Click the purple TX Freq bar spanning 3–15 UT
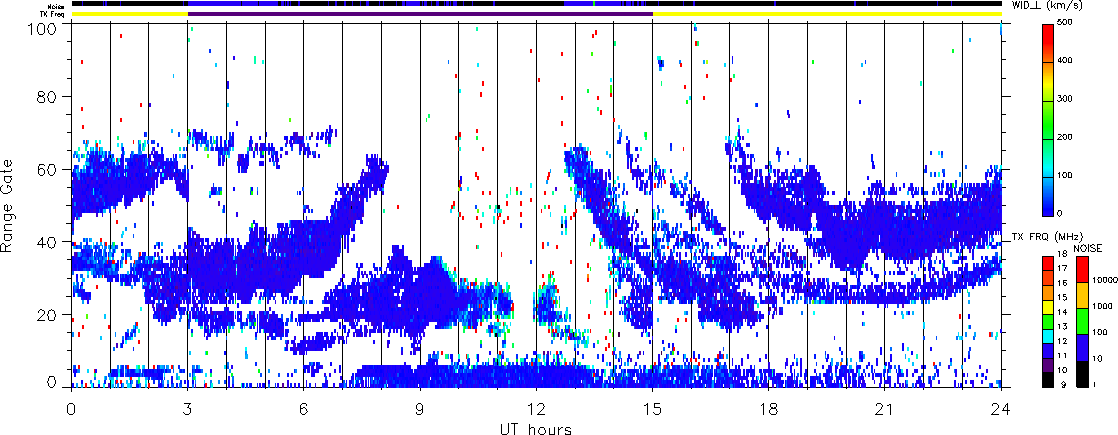This screenshot has width=1118, height=435. point(420,14)
